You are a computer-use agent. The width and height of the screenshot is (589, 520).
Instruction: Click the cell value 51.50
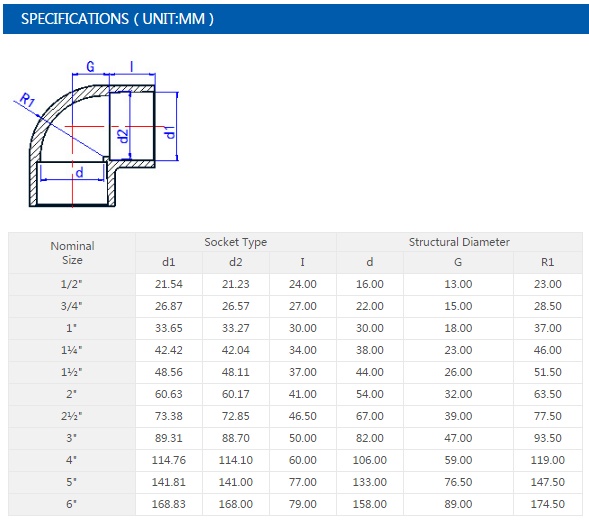coord(547,372)
